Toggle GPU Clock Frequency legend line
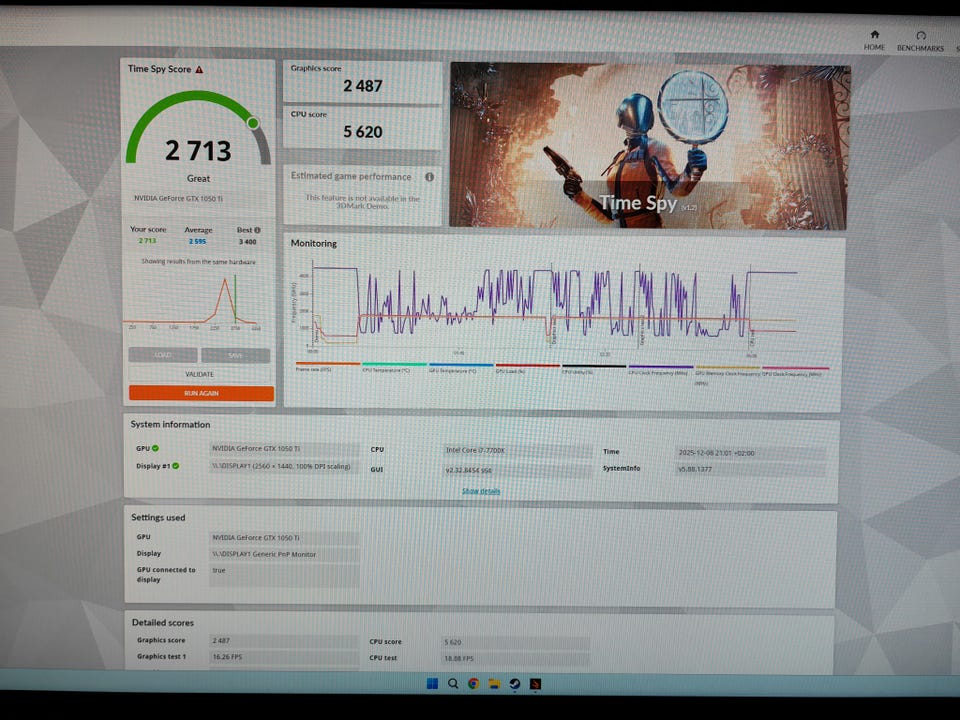960x720 pixels. (x=795, y=368)
